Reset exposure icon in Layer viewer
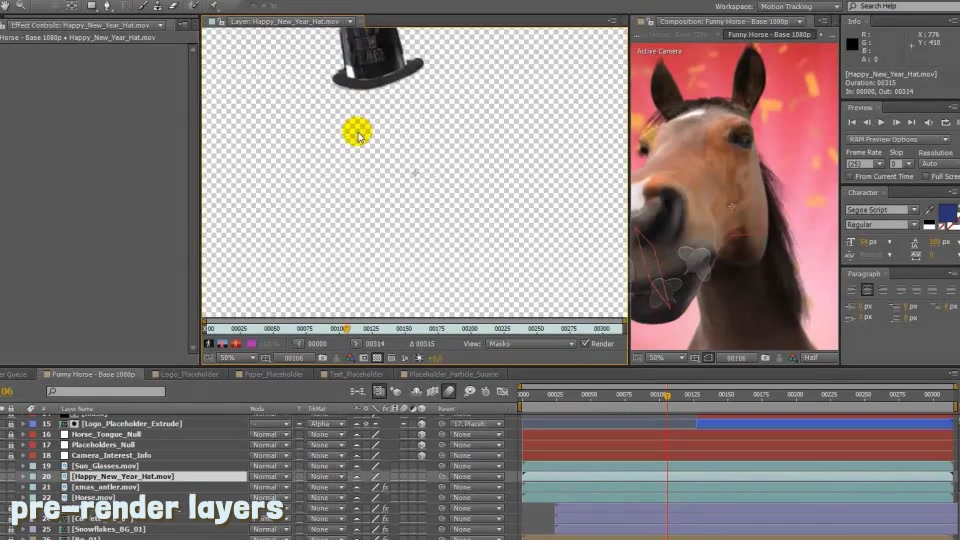Screen dimensions: 960x540 [419, 358]
